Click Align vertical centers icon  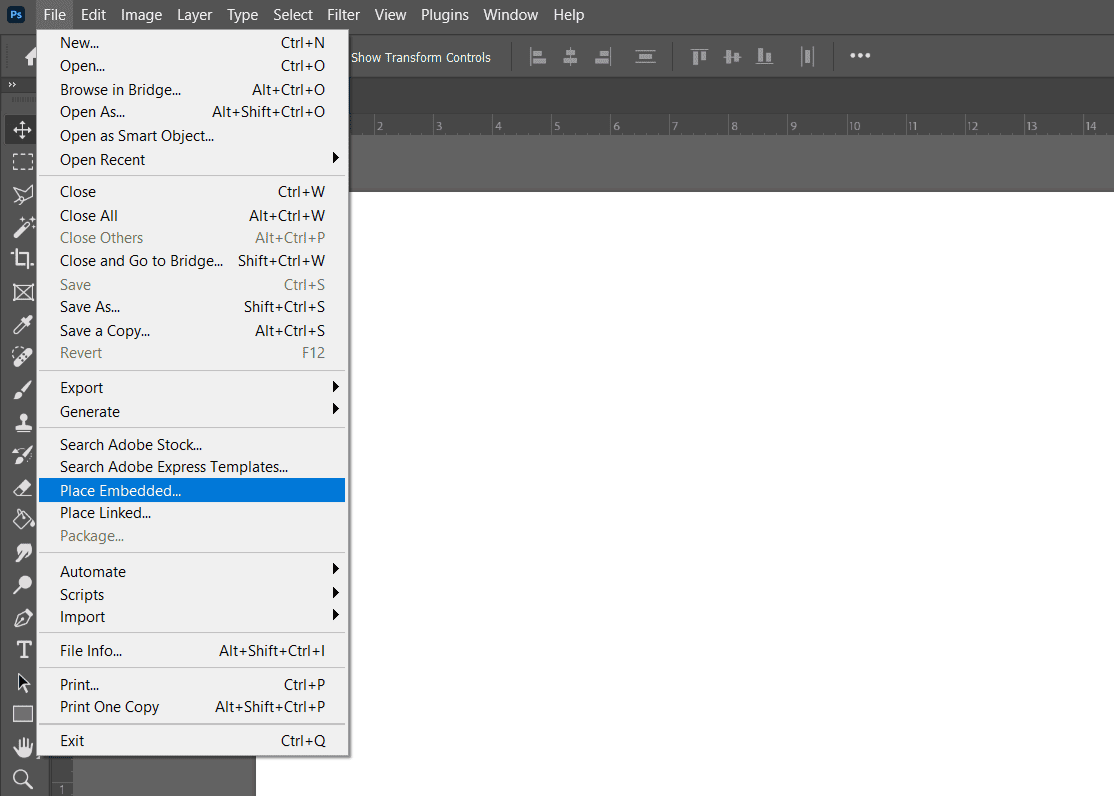tap(732, 57)
